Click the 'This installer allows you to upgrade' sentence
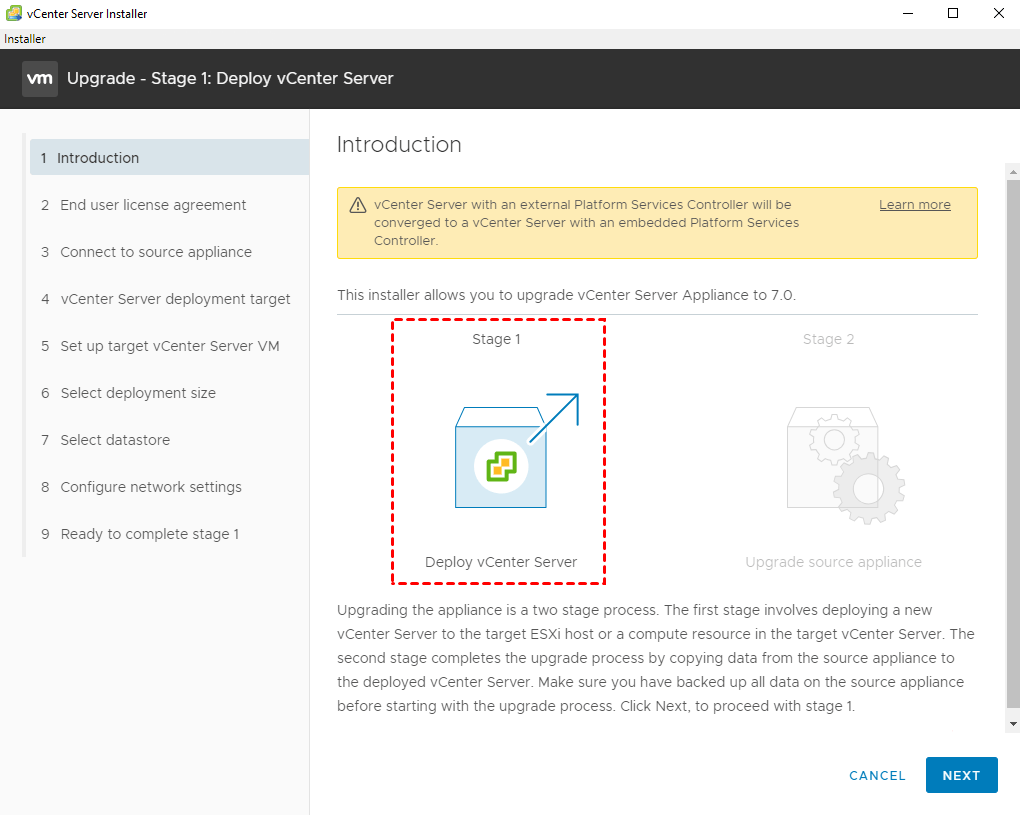Image resolution: width=1020 pixels, height=815 pixels. 566,295
